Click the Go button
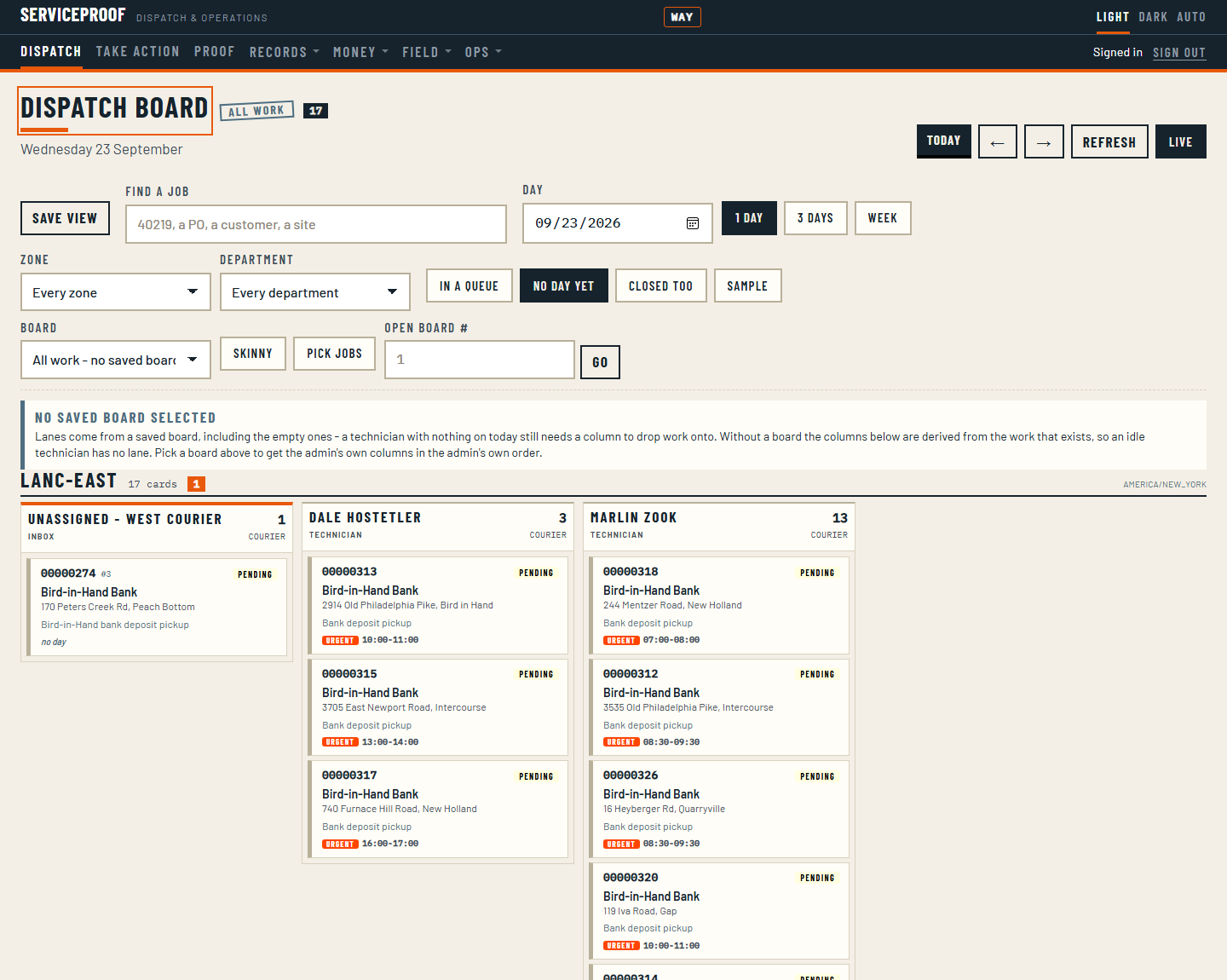The image size is (1227, 980). point(600,362)
